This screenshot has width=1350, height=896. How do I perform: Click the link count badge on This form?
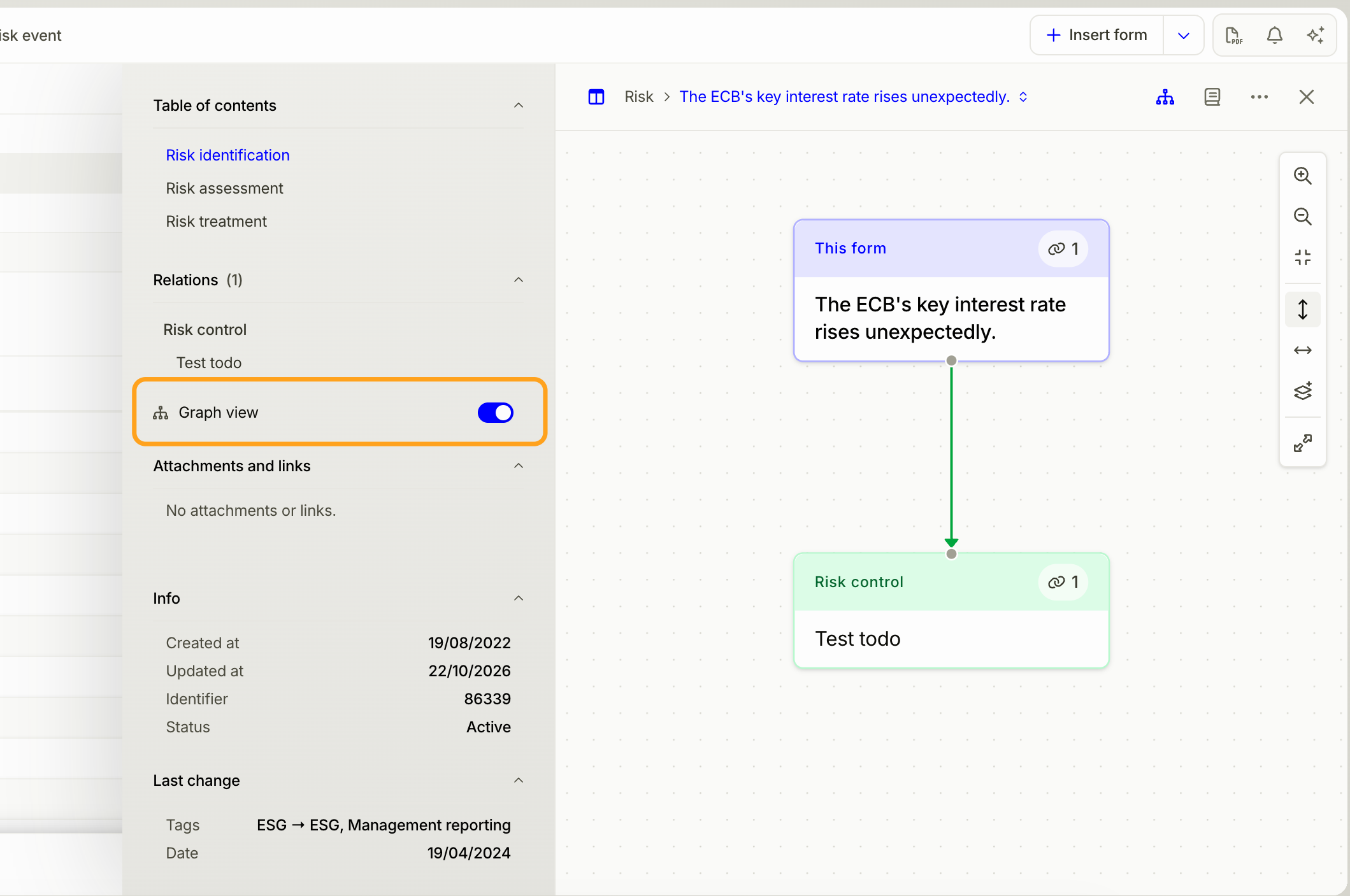tap(1063, 248)
